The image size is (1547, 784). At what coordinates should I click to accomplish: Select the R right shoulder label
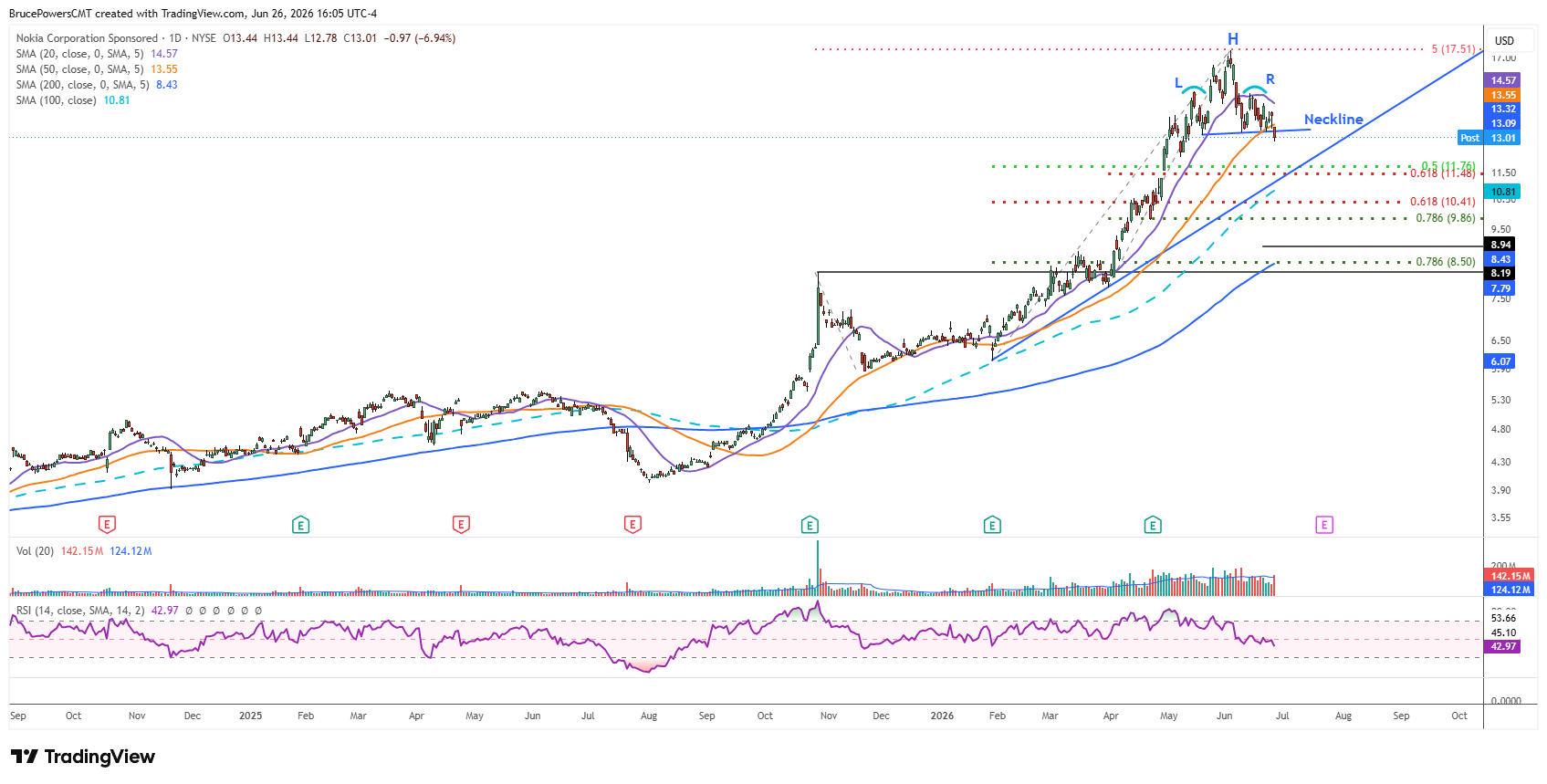[1270, 79]
